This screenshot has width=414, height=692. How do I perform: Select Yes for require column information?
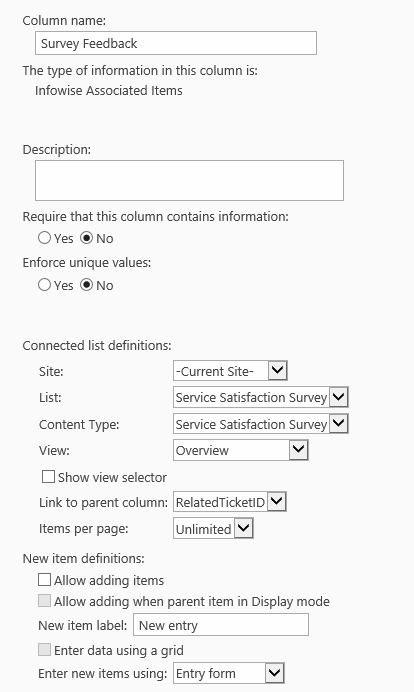[x=44, y=238]
